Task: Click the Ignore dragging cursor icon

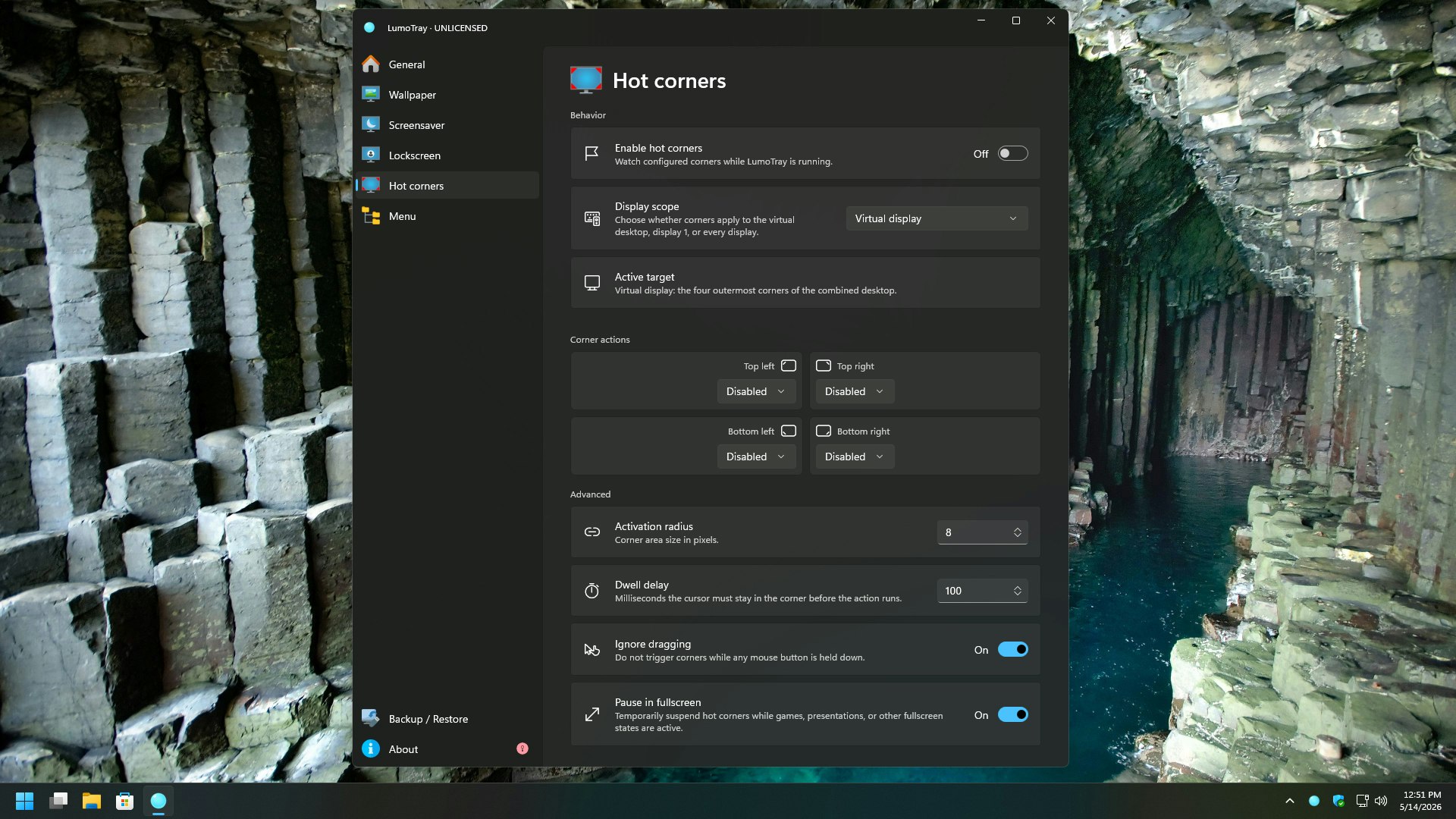Action: pyautogui.click(x=592, y=650)
